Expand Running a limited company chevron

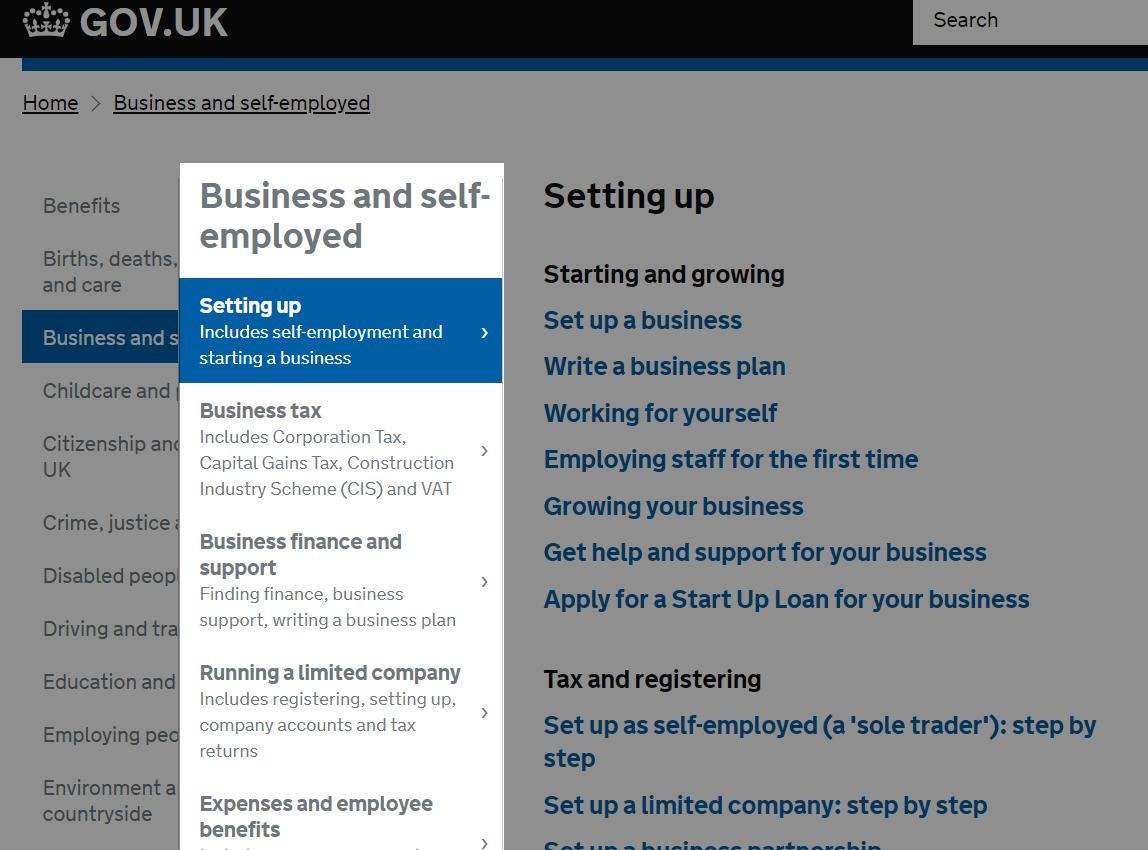485,713
